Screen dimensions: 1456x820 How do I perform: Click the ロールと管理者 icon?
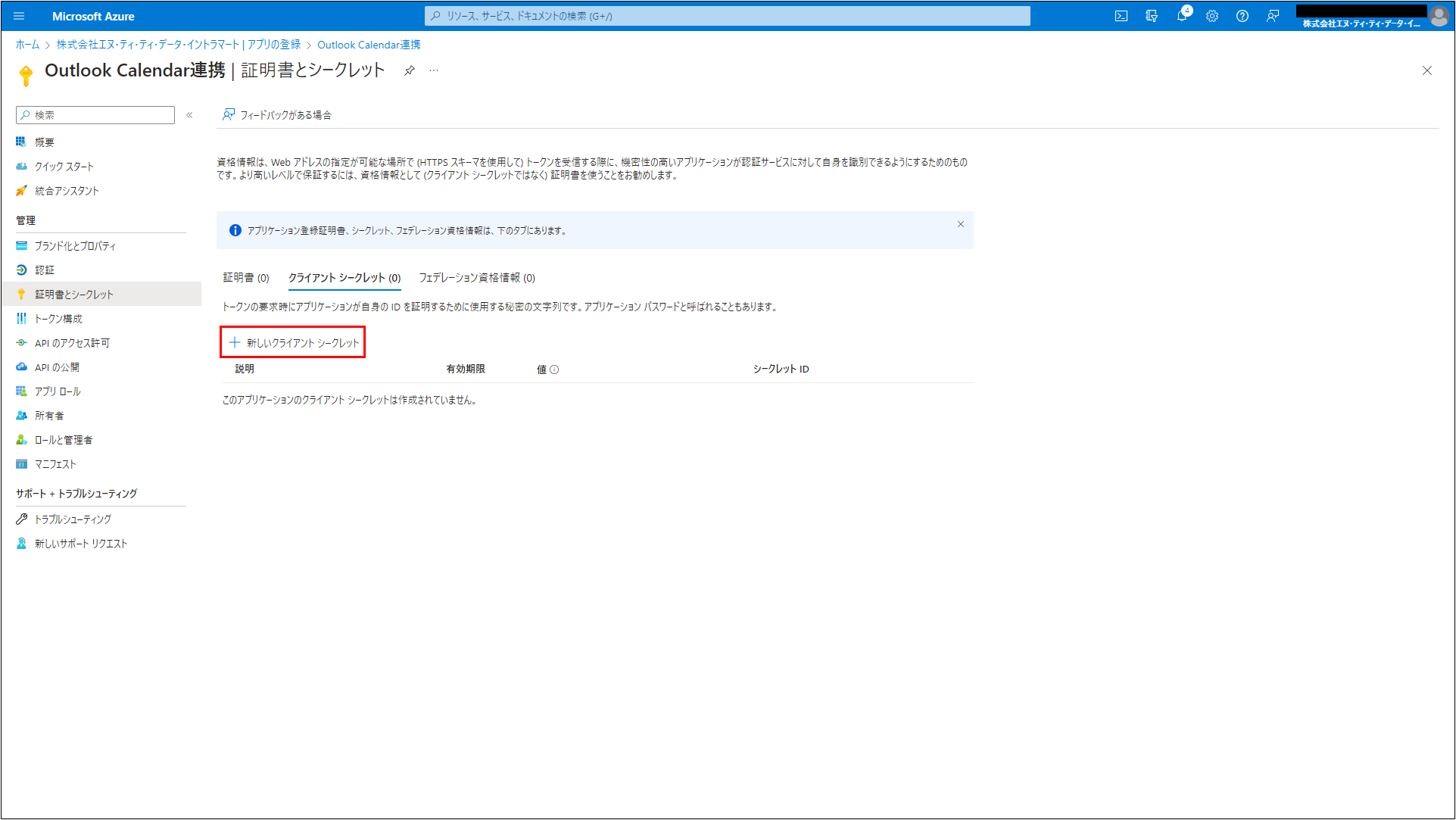(21, 439)
